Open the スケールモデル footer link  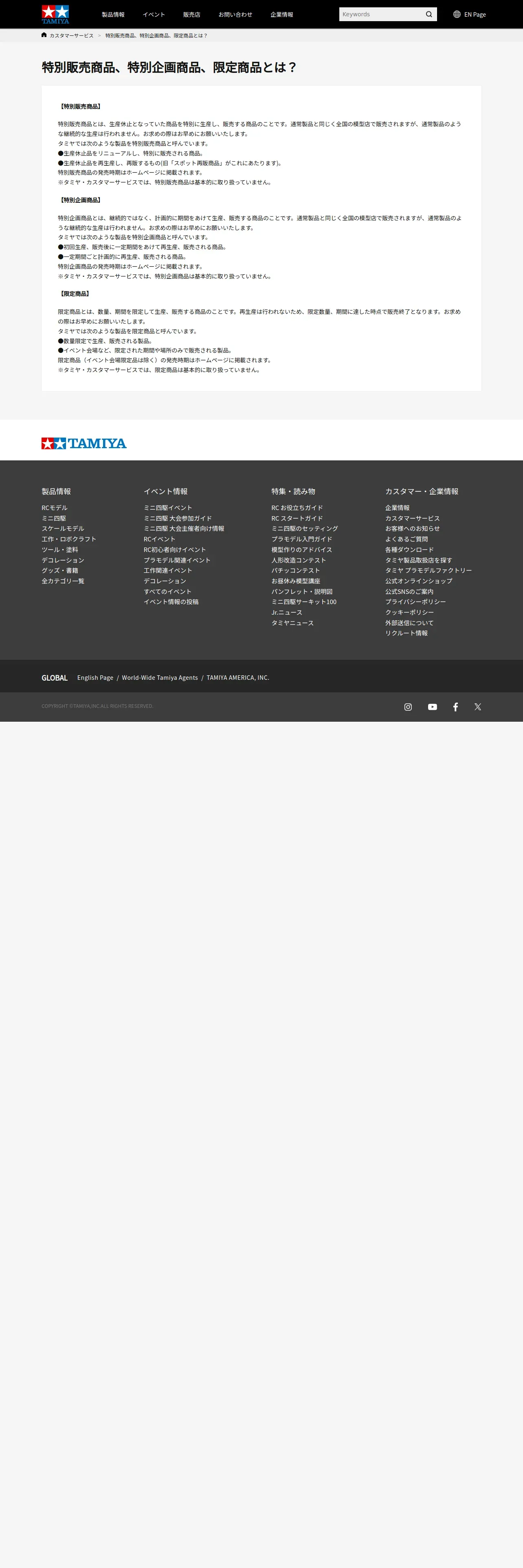63,528
